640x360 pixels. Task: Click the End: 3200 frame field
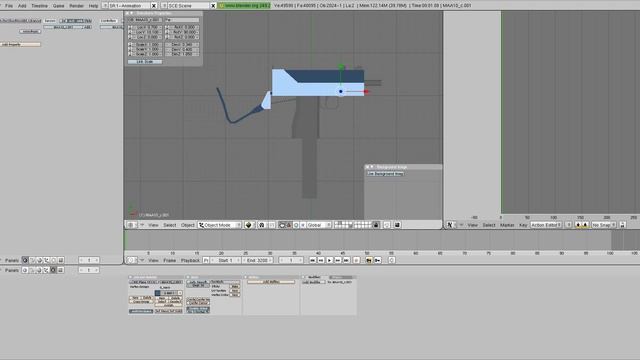pos(258,260)
